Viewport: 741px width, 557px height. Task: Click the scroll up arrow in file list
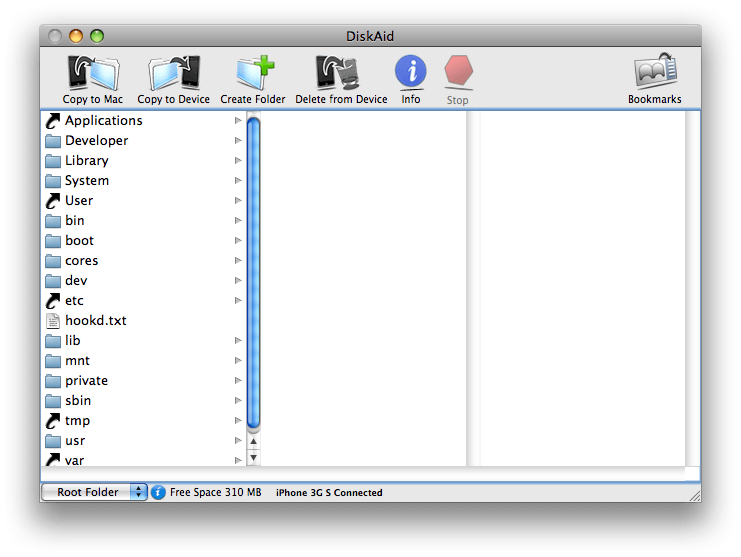coord(253,441)
